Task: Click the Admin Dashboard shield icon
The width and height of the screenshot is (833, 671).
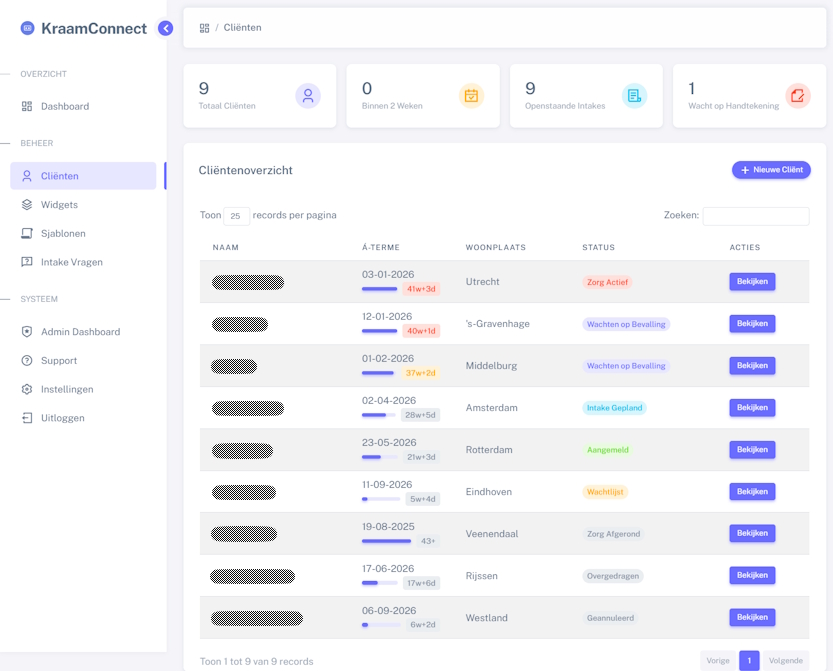Action: tap(27, 332)
